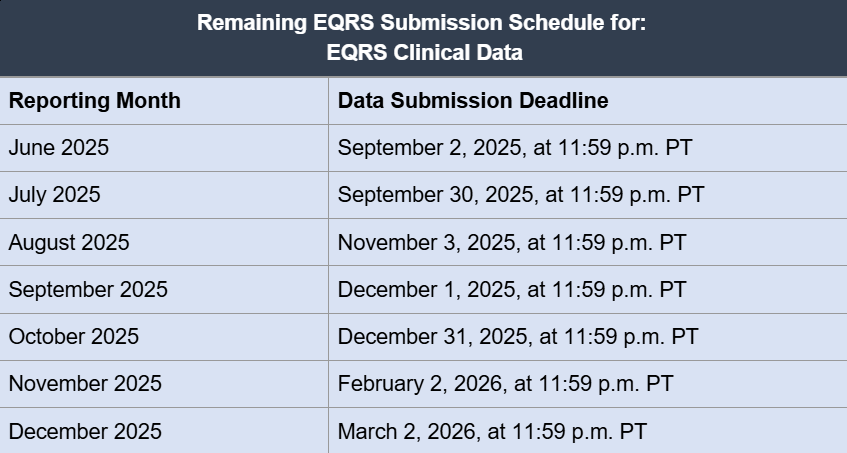Click the 'EQRS Clinical Data' heading text

(x=423, y=52)
